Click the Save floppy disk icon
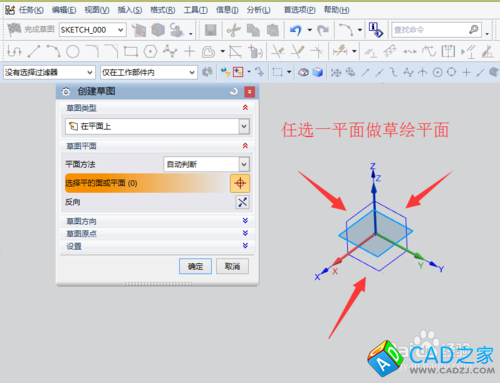 210,30
